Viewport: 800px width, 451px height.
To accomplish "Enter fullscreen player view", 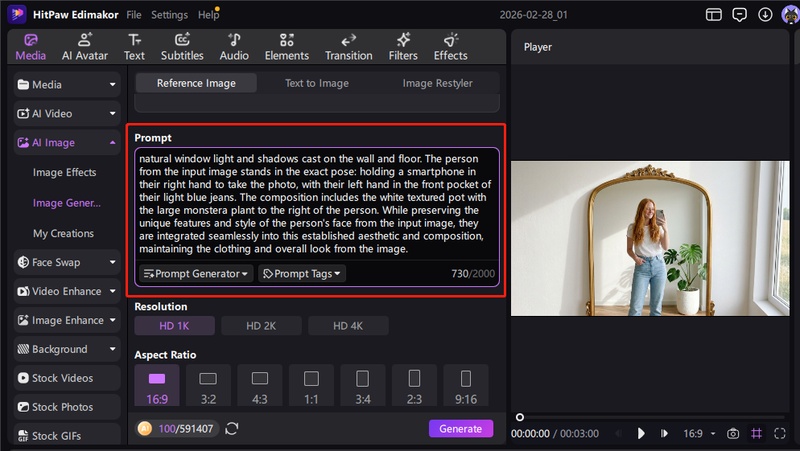I will point(780,434).
